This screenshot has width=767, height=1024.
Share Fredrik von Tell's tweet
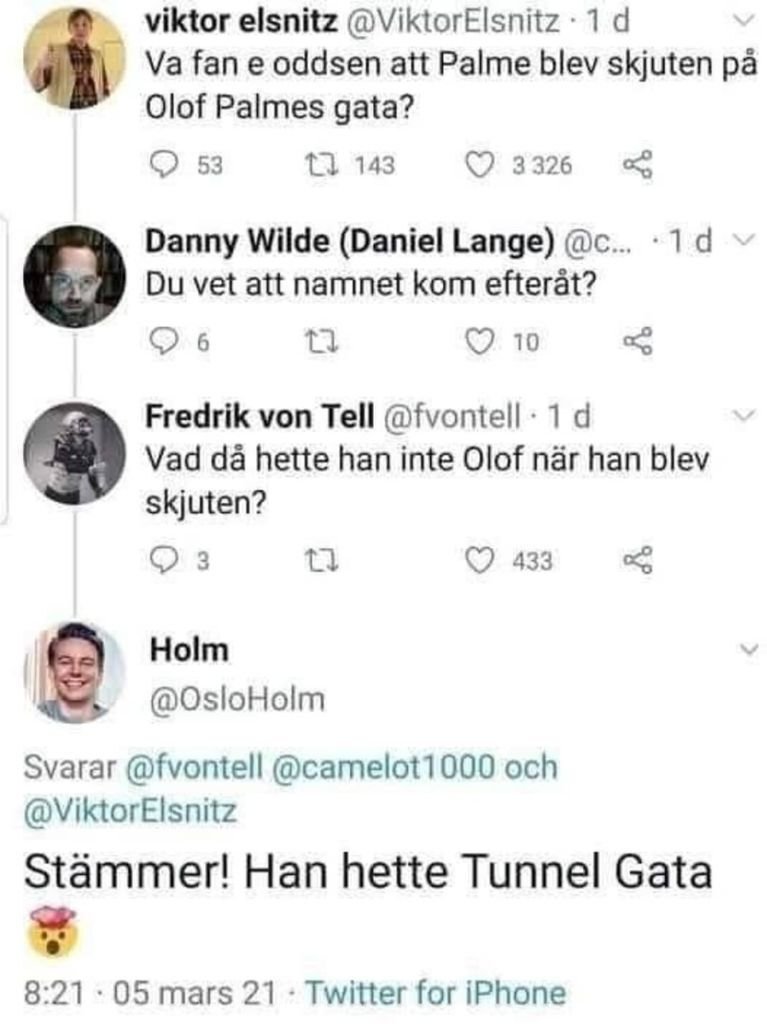637,561
